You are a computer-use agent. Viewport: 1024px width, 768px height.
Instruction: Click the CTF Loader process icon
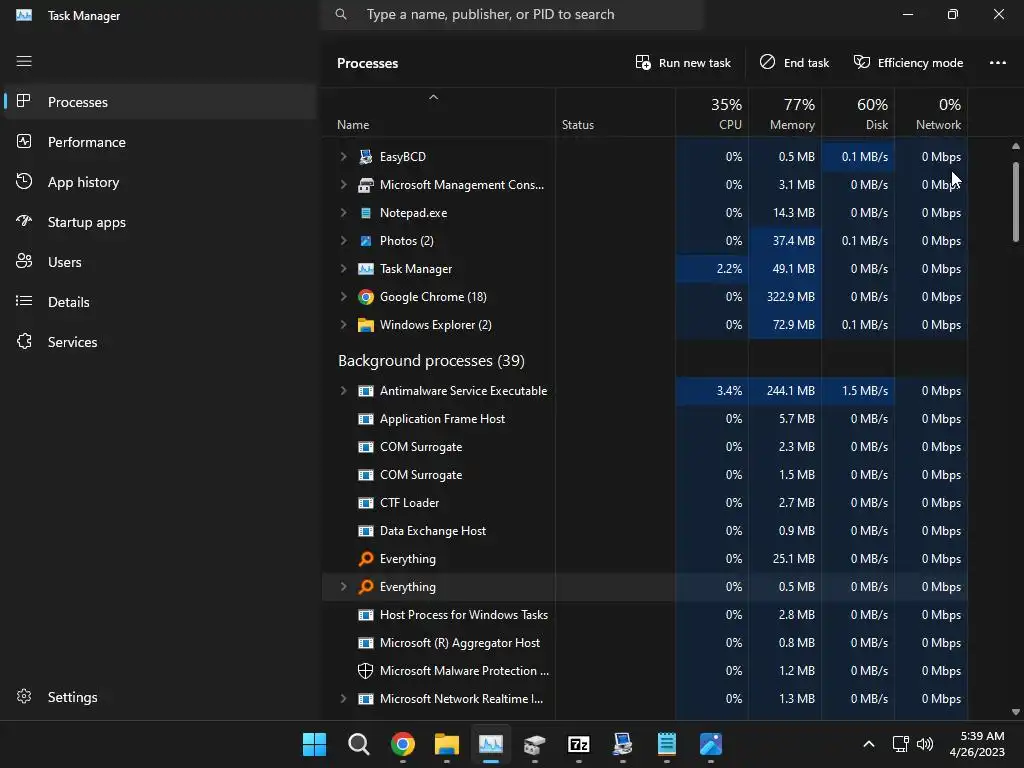[366, 503]
